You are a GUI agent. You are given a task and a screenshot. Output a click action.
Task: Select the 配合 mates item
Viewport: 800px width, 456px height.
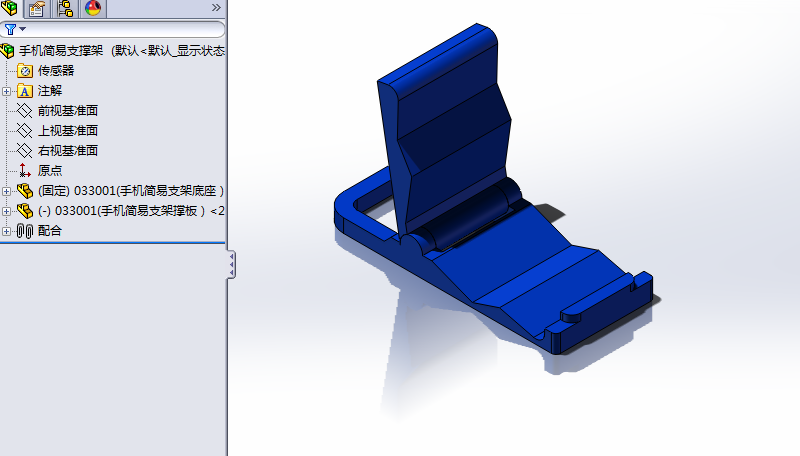50,231
